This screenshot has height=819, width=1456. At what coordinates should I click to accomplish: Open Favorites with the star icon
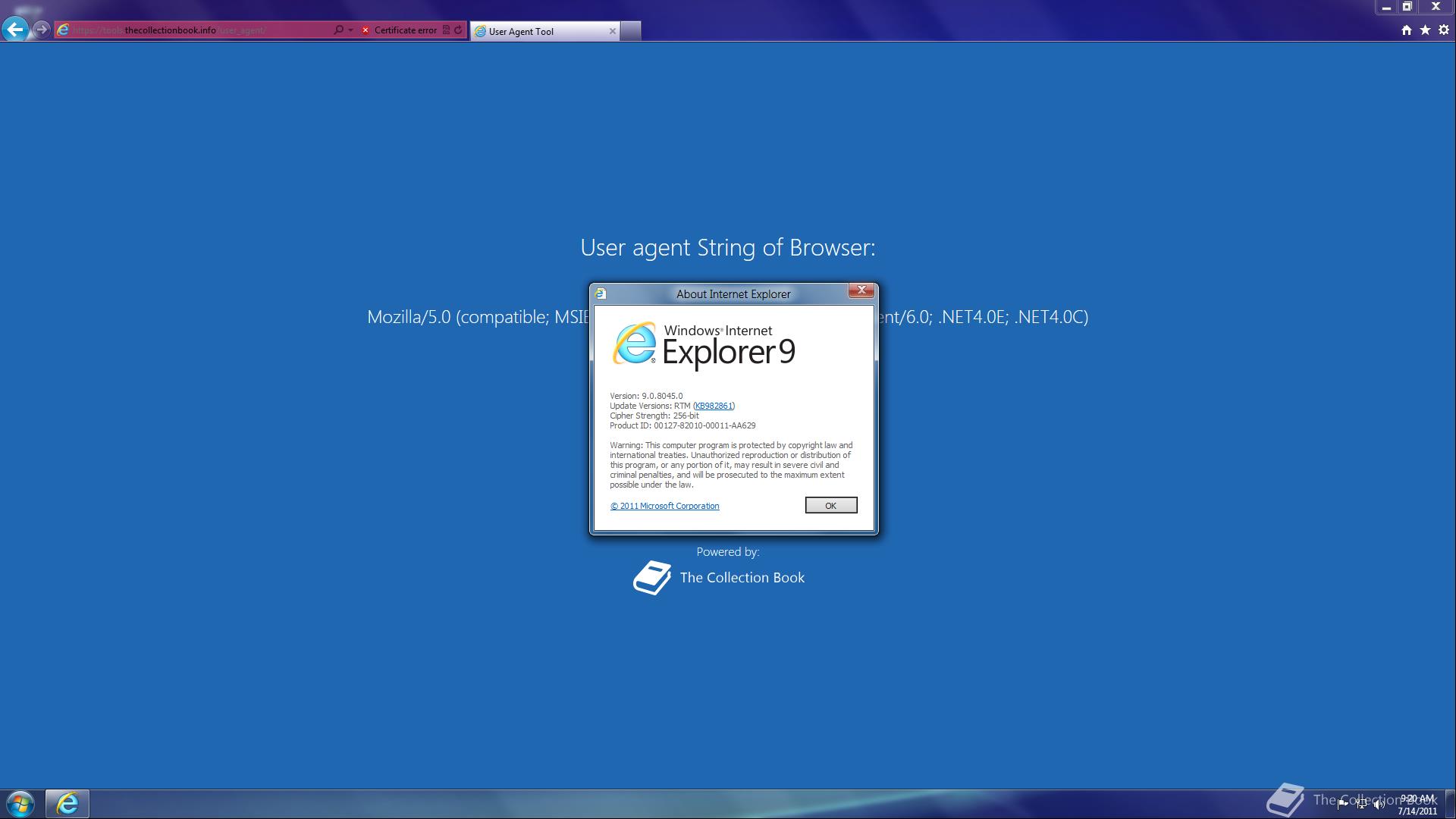(1425, 30)
